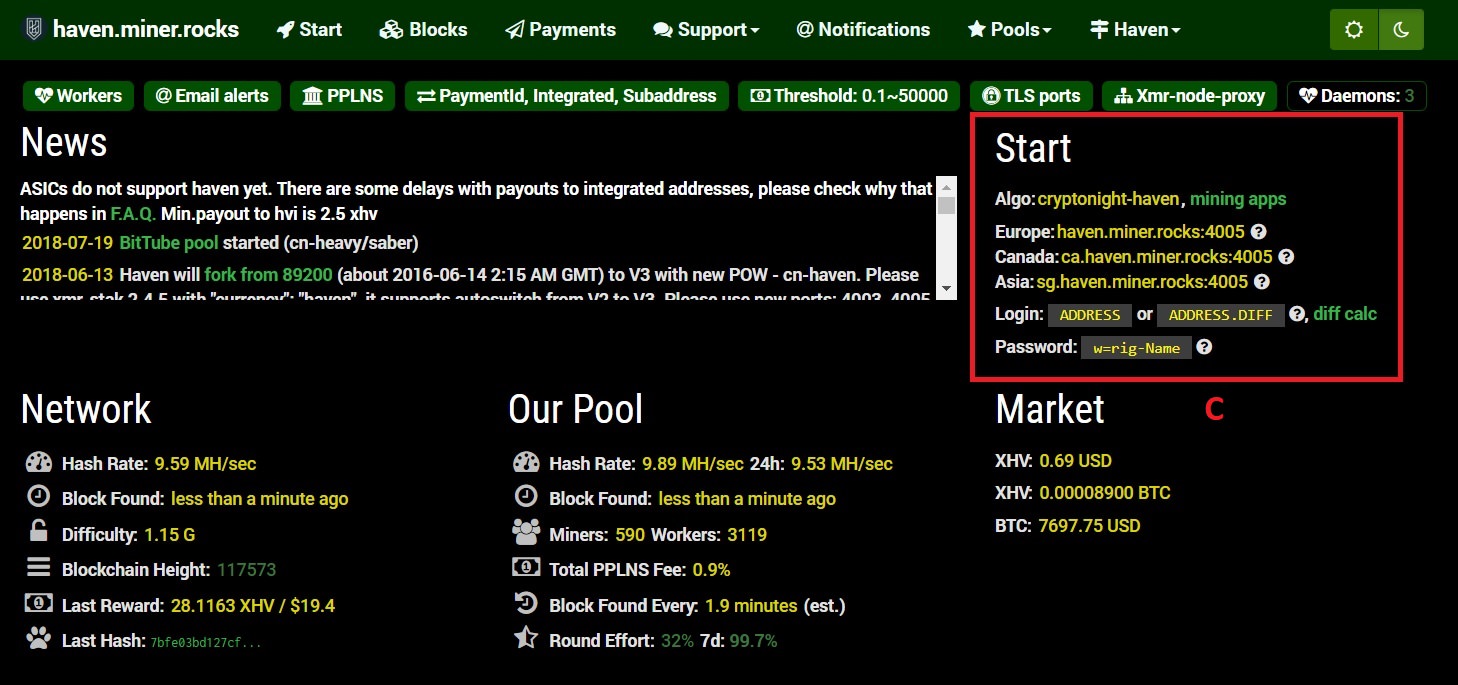Expand the Haven dropdown menu
The width and height of the screenshot is (1458, 685).
click(x=1135, y=30)
